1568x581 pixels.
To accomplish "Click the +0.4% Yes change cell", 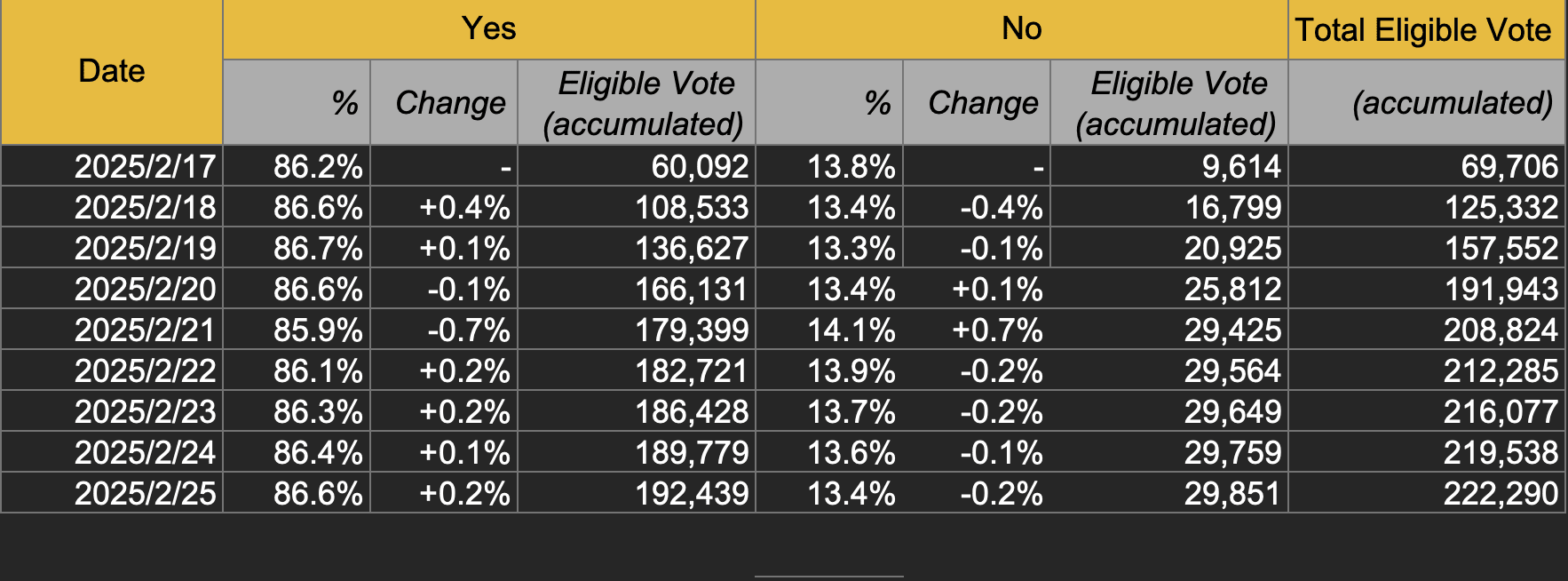I will [x=444, y=207].
